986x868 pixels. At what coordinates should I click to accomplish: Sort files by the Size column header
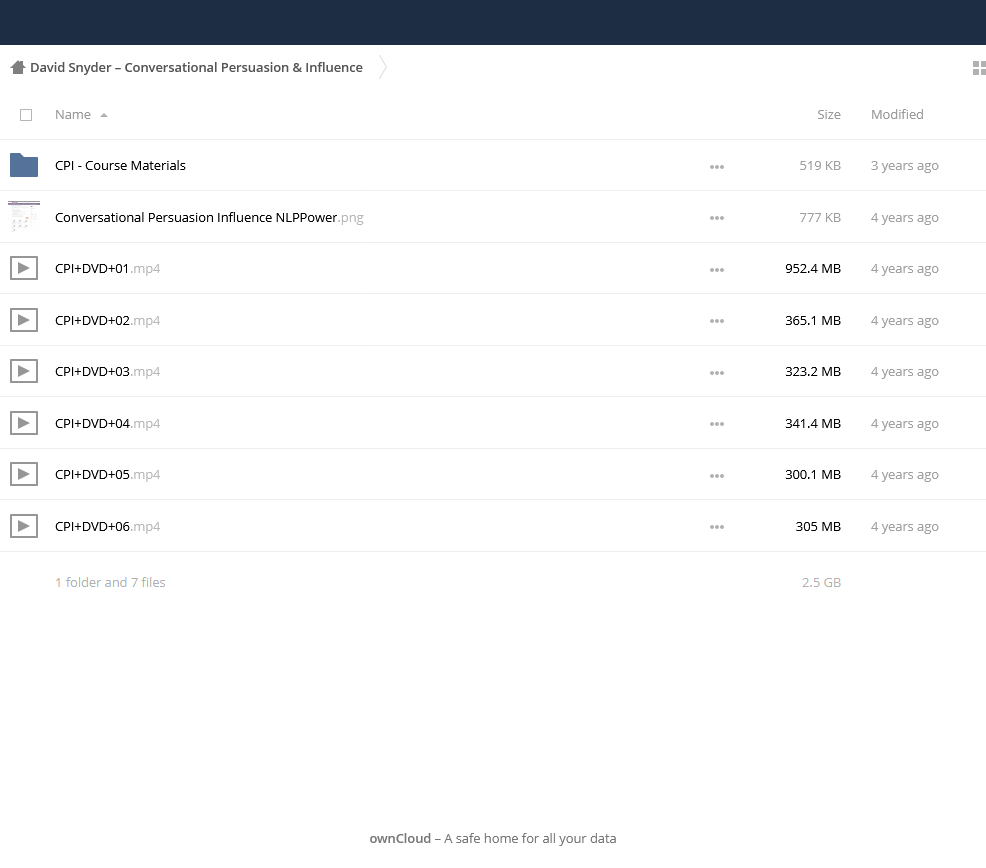pyautogui.click(x=829, y=114)
